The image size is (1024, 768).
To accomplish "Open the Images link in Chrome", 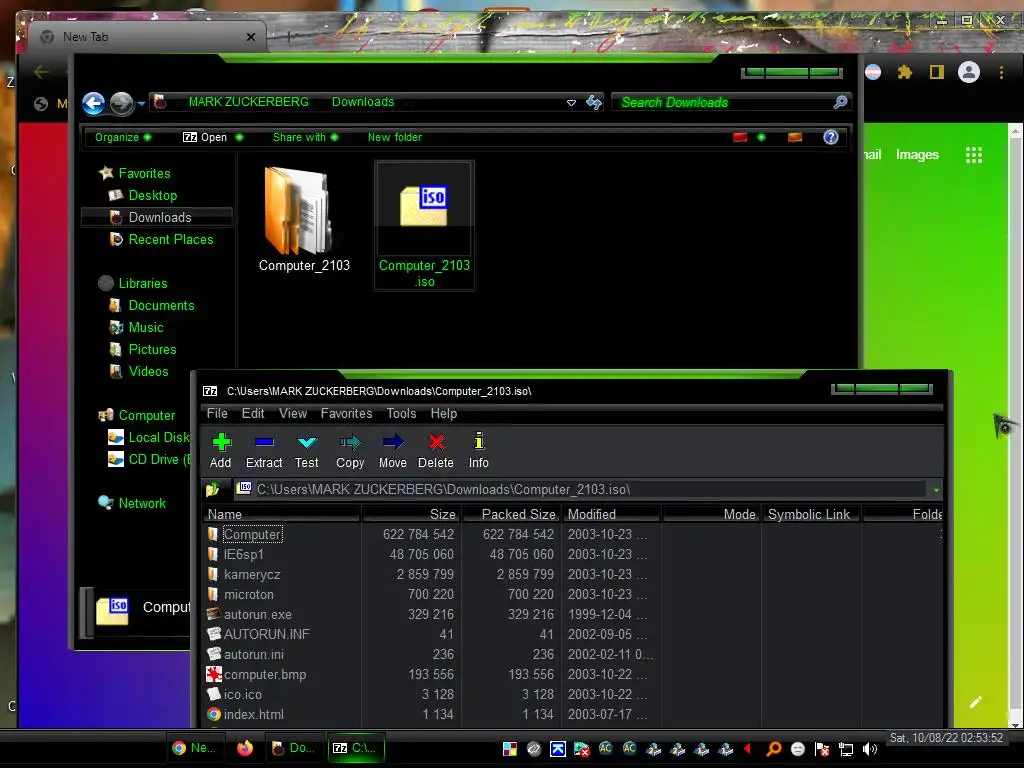I will [x=917, y=155].
